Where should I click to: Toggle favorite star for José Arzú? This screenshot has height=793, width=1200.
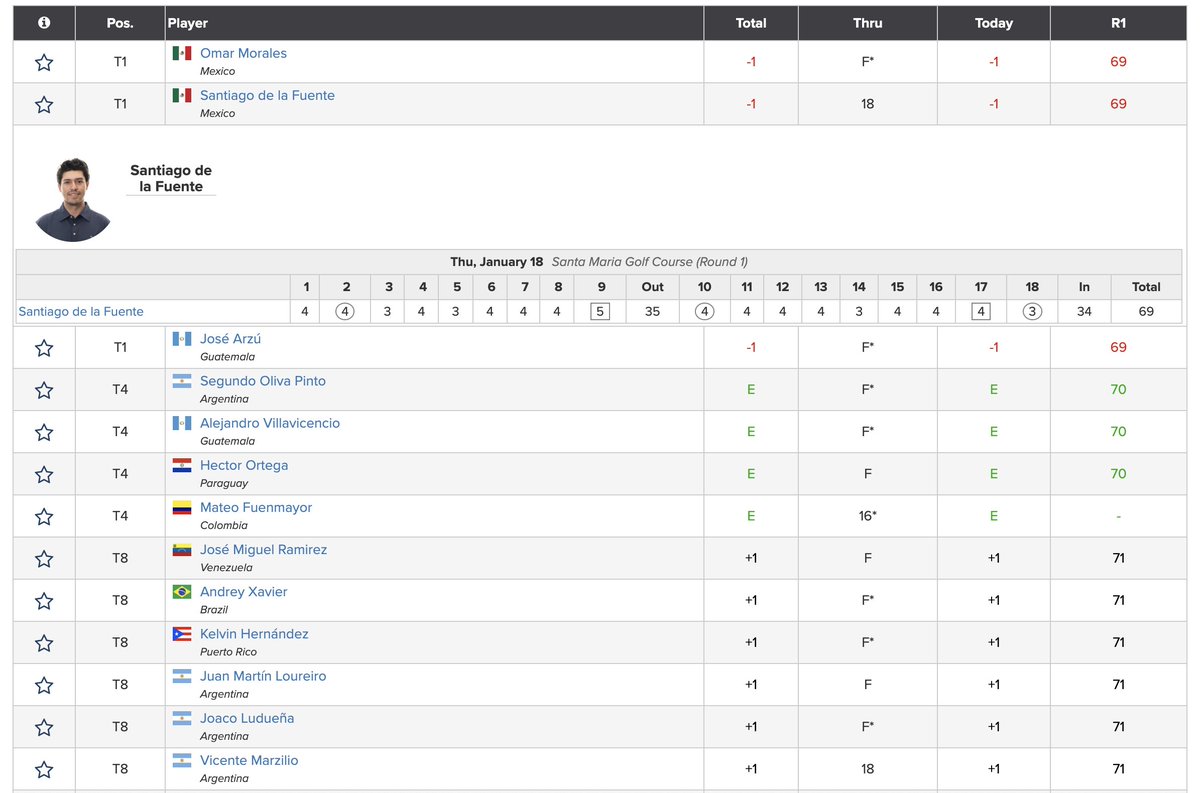coord(44,348)
